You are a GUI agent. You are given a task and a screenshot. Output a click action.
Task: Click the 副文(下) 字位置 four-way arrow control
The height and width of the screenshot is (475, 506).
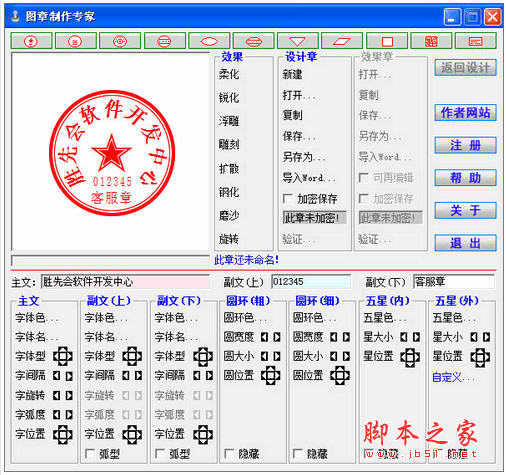[203, 434]
